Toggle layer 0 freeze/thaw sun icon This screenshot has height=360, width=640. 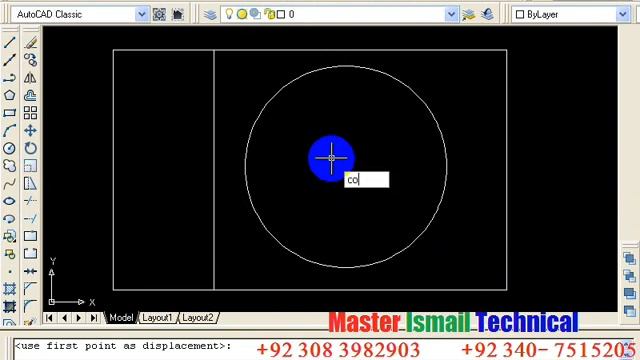(x=242, y=15)
